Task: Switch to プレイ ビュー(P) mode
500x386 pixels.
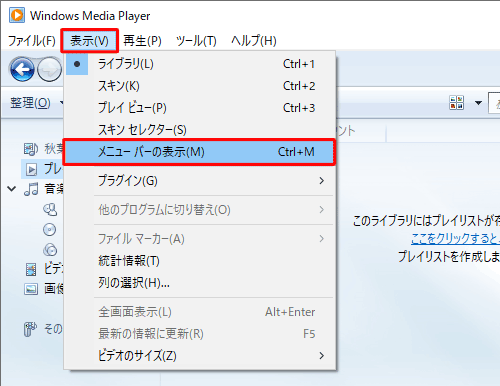Action: [199, 108]
